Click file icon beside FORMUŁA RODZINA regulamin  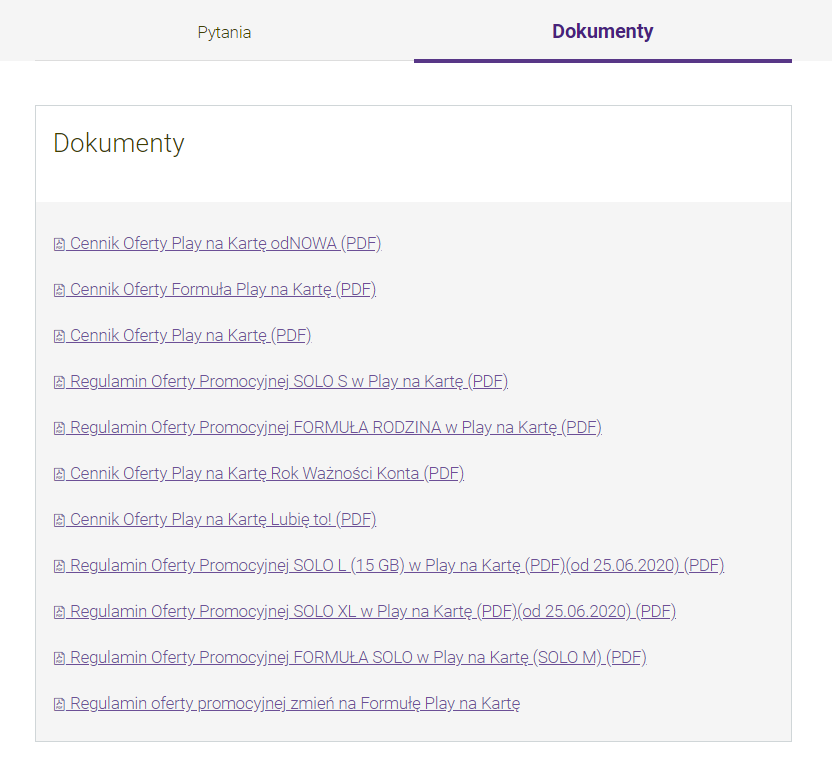coord(59,428)
